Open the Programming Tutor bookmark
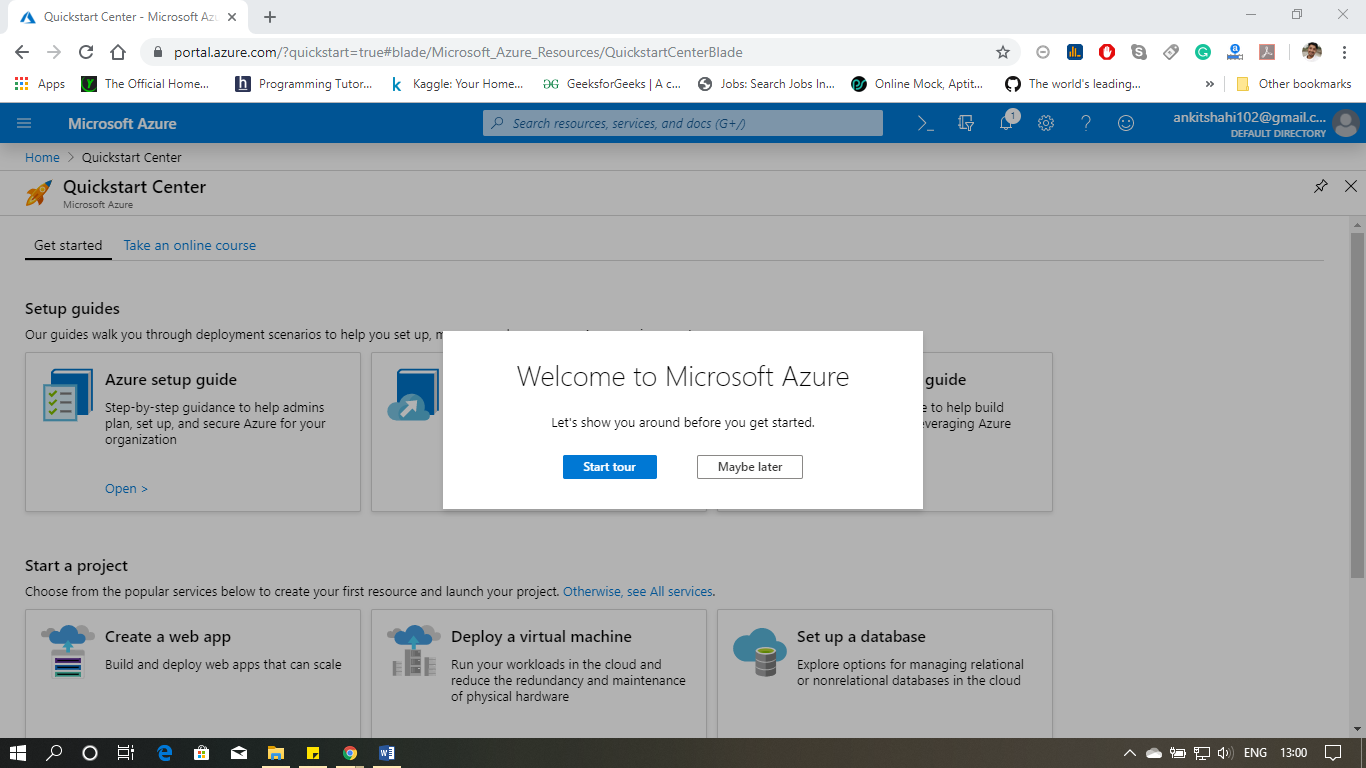The height and width of the screenshot is (768, 1366). 304,84
